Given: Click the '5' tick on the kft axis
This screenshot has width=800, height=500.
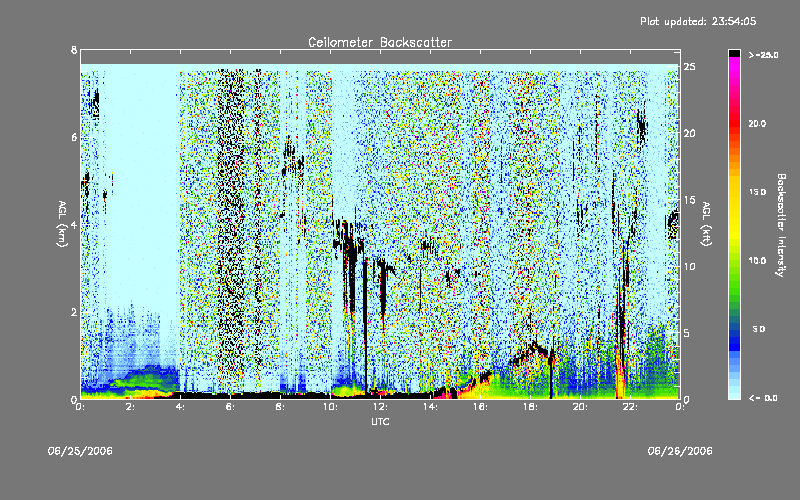Looking at the screenshot, I should [x=687, y=333].
